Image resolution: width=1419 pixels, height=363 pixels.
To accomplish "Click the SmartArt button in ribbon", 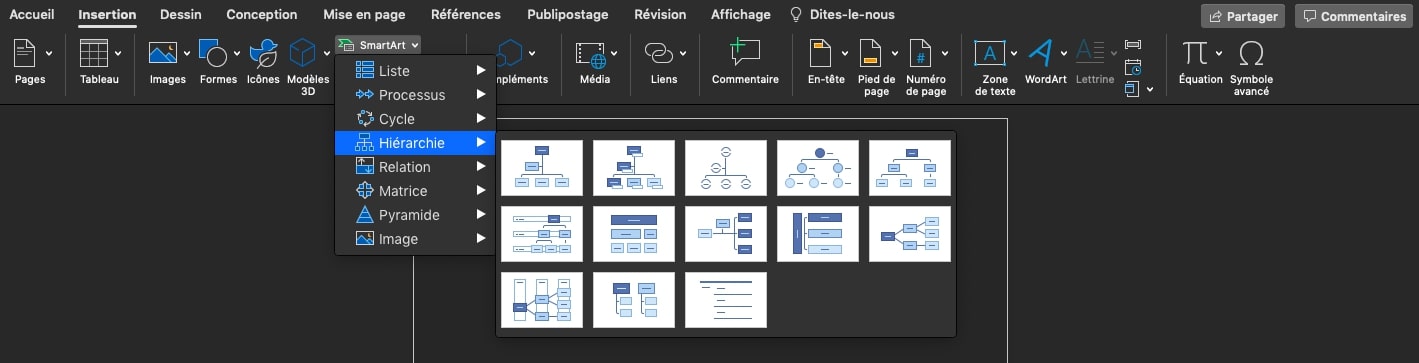I will pos(378,44).
